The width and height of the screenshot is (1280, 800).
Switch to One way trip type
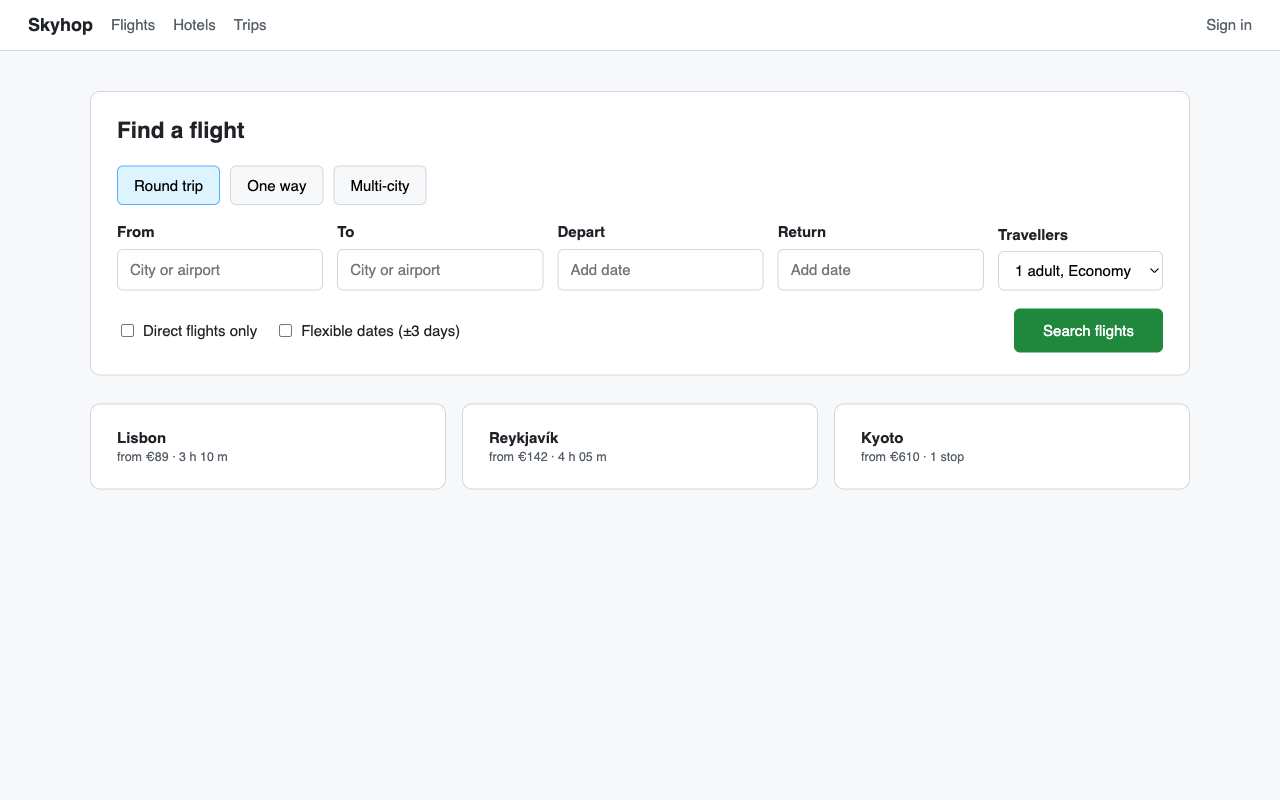[x=277, y=185]
